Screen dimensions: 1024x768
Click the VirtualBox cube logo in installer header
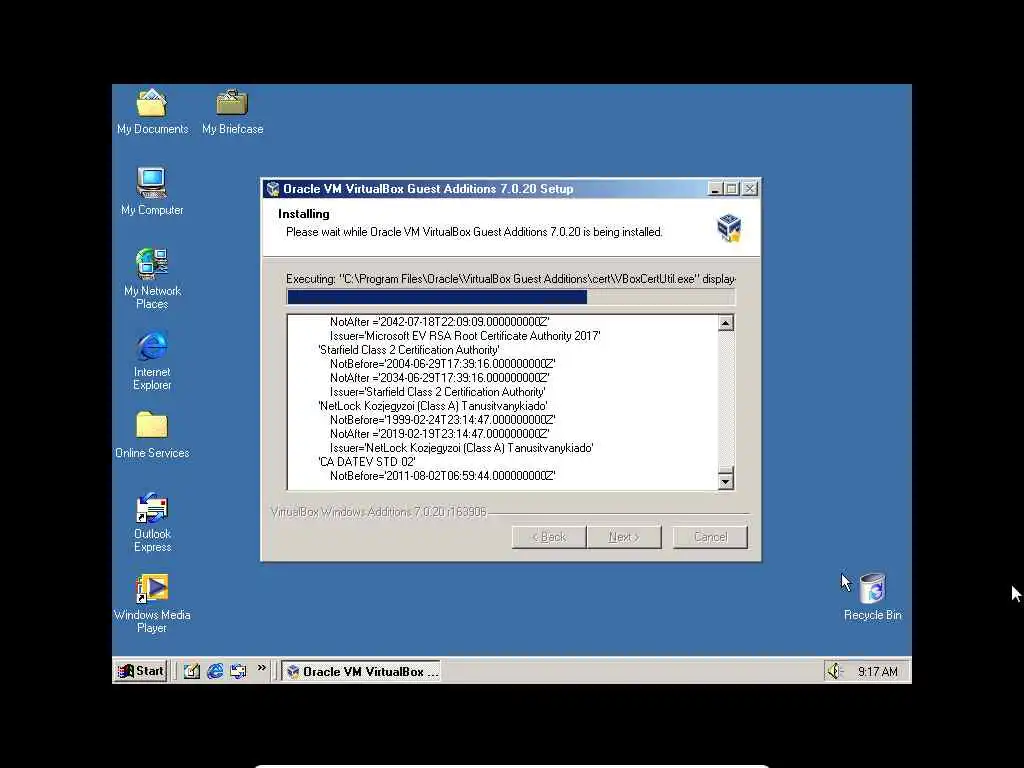click(729, 227)
